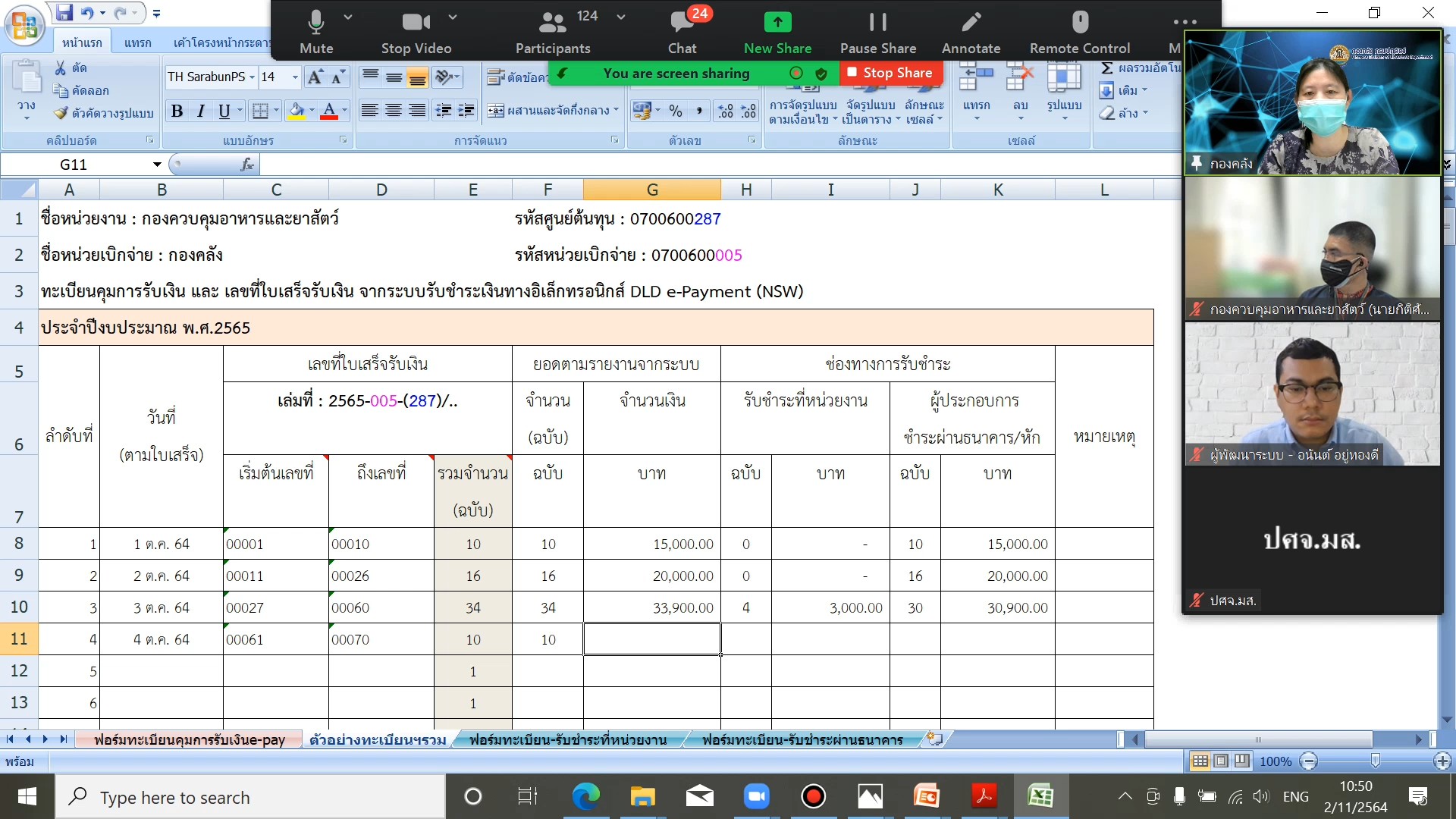
Task: Open sheet tab ฟอร์มทะเบียน-รับชำระที่หน่วยงาน
Action: (567, 739)
